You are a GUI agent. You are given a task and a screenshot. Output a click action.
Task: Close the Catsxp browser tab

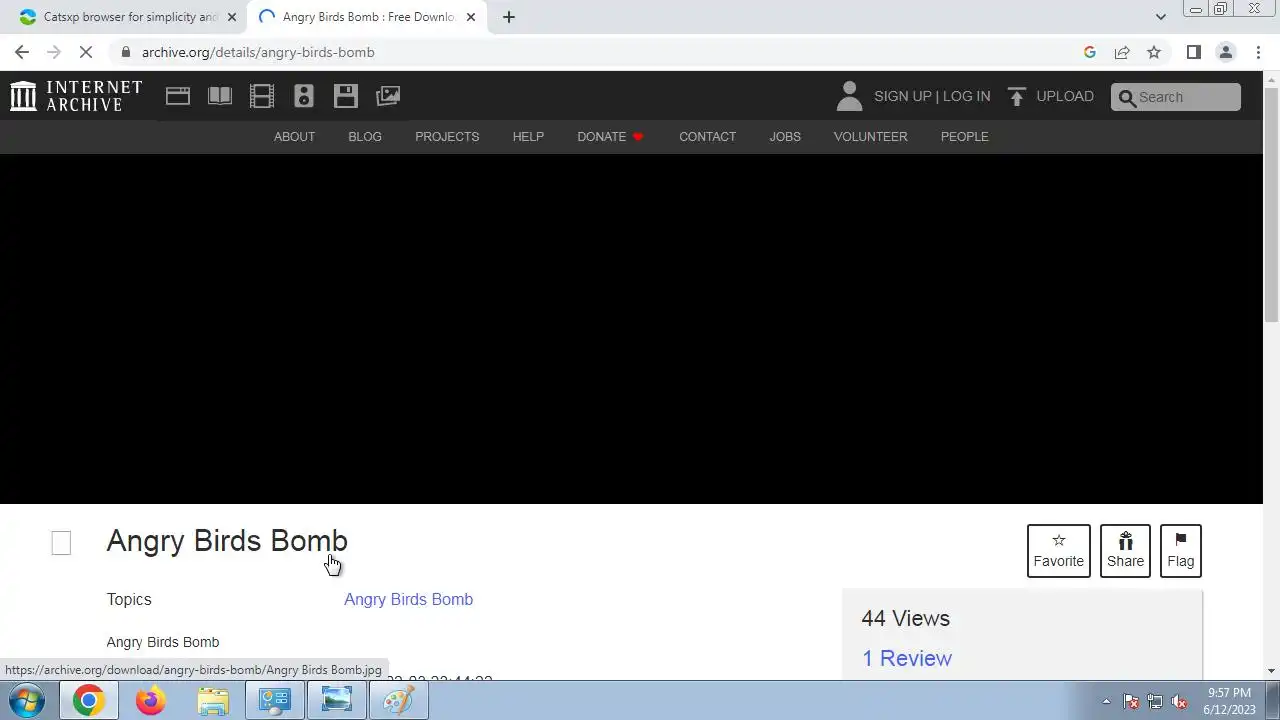tap(231, 17)
